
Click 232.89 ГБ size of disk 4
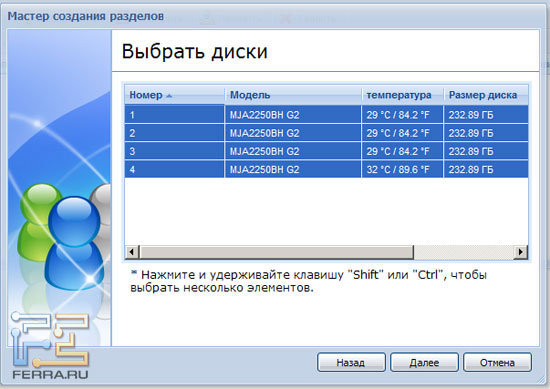[x=471, y=169]
